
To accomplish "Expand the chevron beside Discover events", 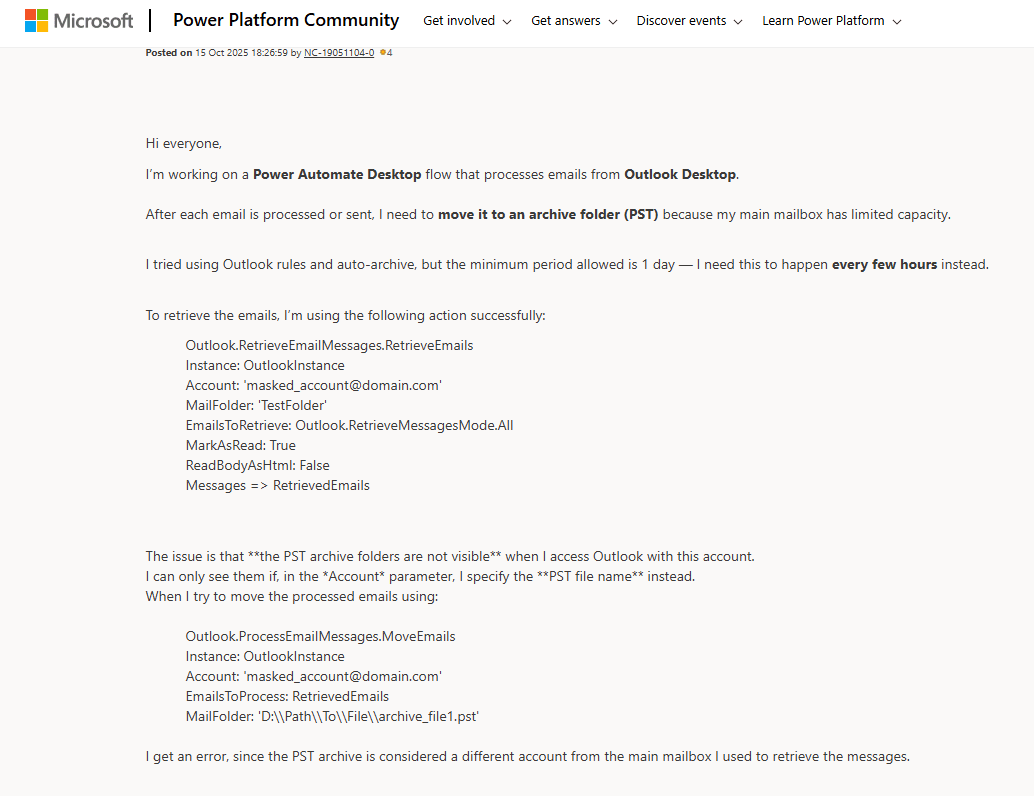I will pos(738,22).
